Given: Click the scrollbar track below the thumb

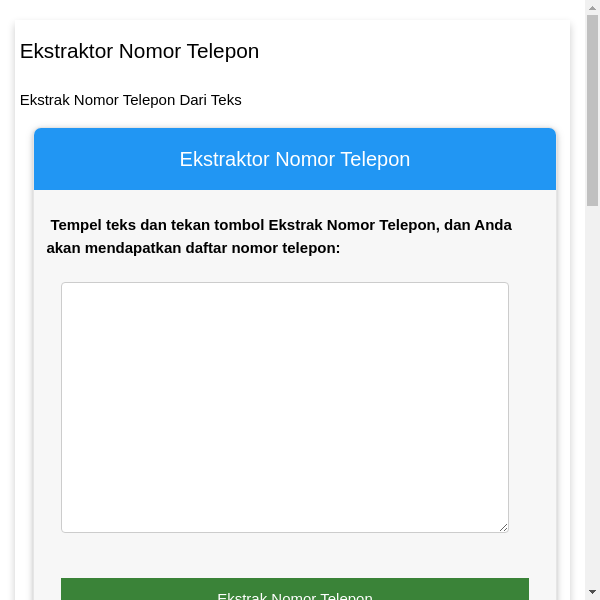Looking at the screenshot, I should (x=592, y=400).
